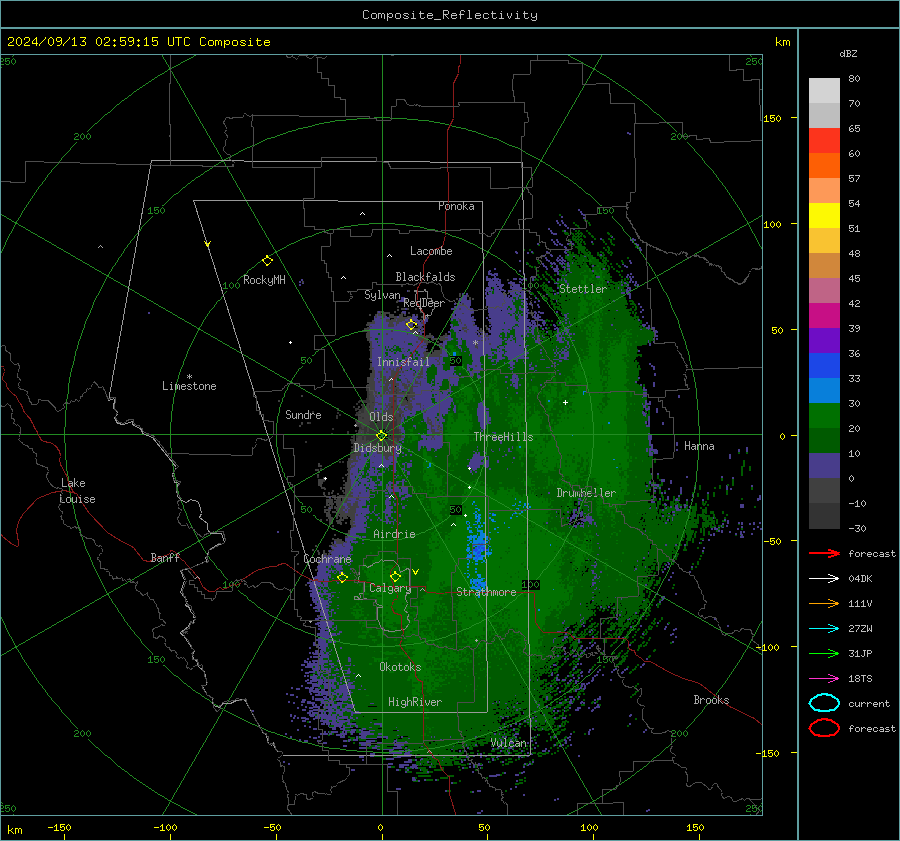Click the cyan 27ZW arrow legend icon
Viewport: 900px width, 841px height.
point(824,629)
